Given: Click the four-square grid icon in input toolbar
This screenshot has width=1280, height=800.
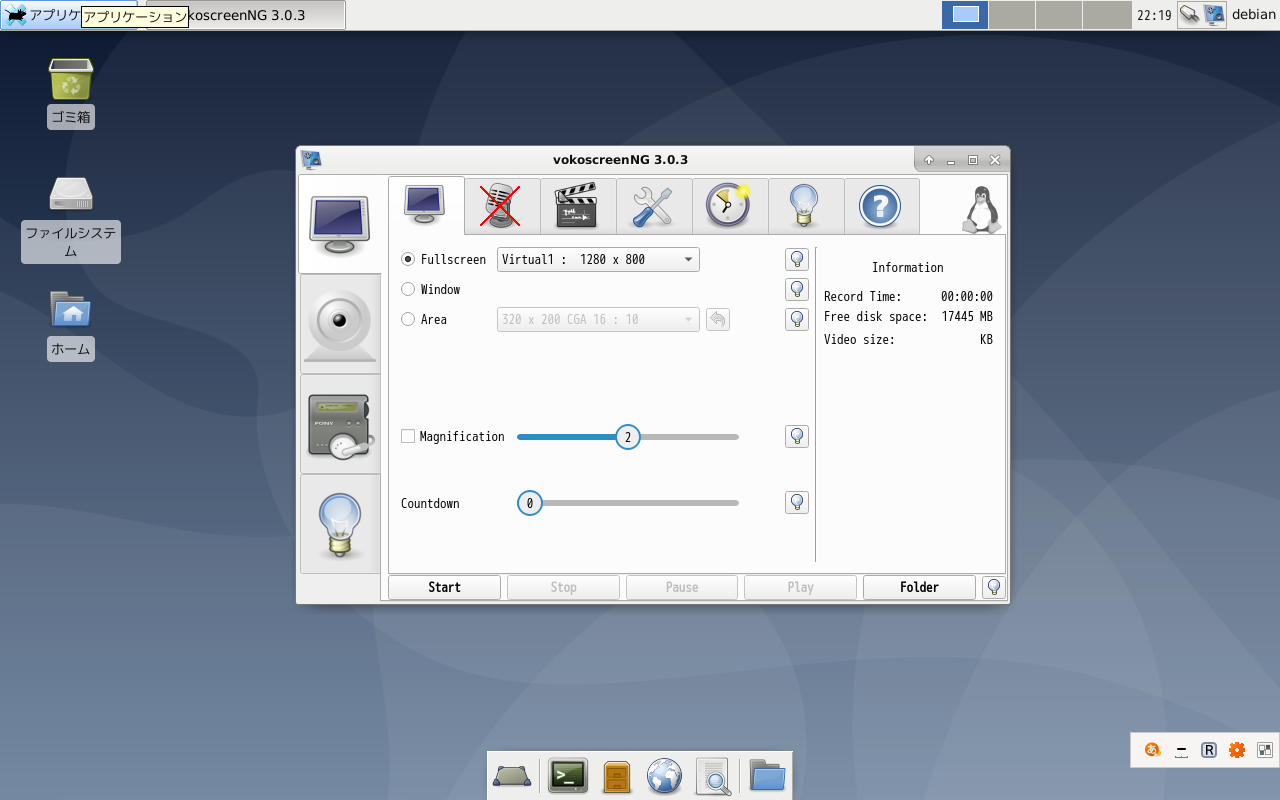Looking at the screenshot, I should click(x=1265, y=750).
